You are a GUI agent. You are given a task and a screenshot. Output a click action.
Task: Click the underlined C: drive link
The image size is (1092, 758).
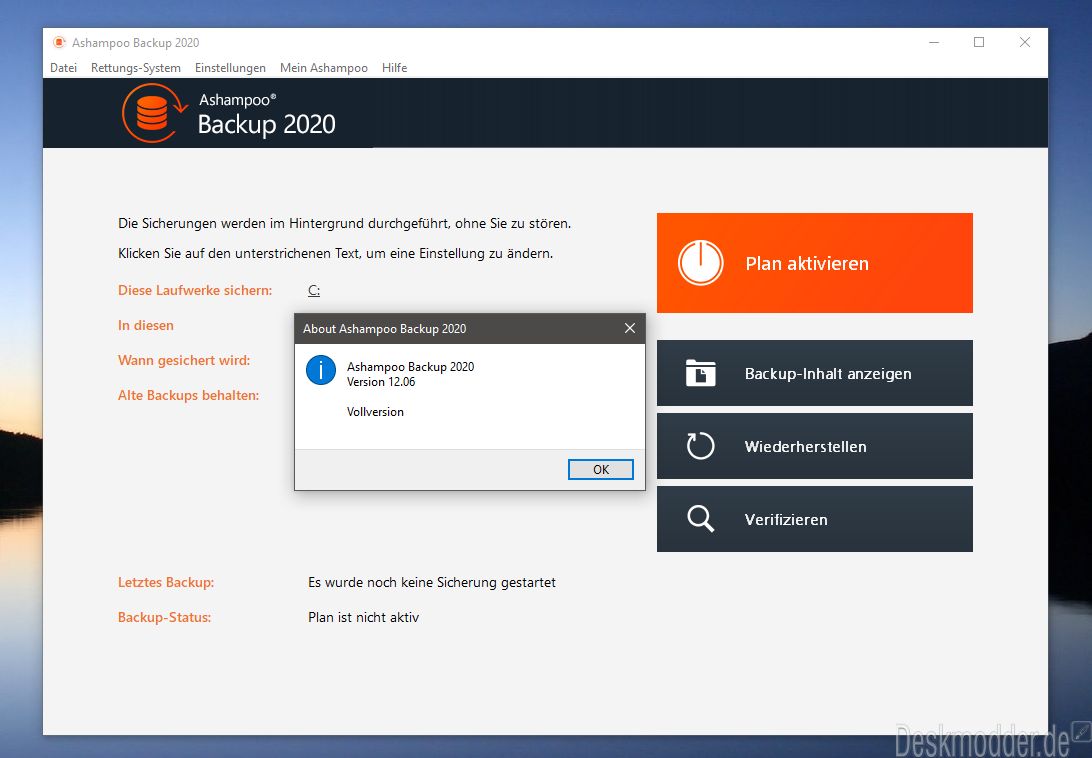pyautogui.click(x=314, y=291)
